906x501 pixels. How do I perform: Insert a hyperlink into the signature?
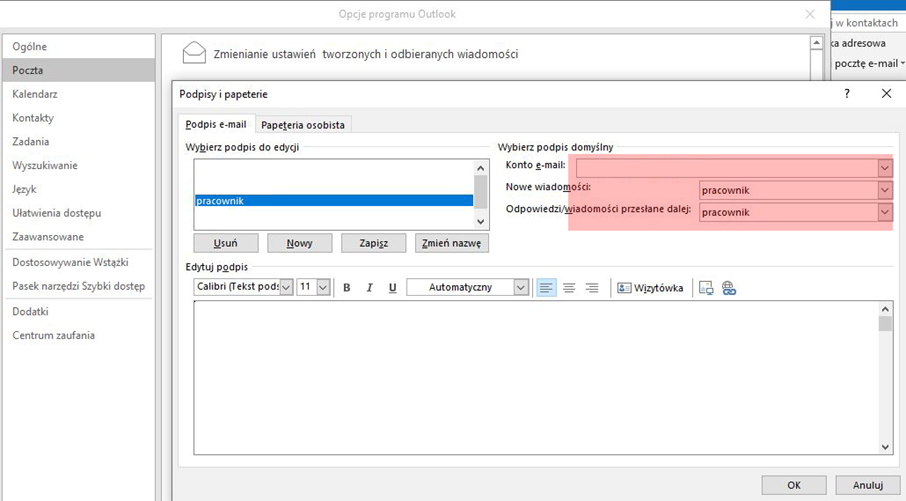tap(729, 288)
